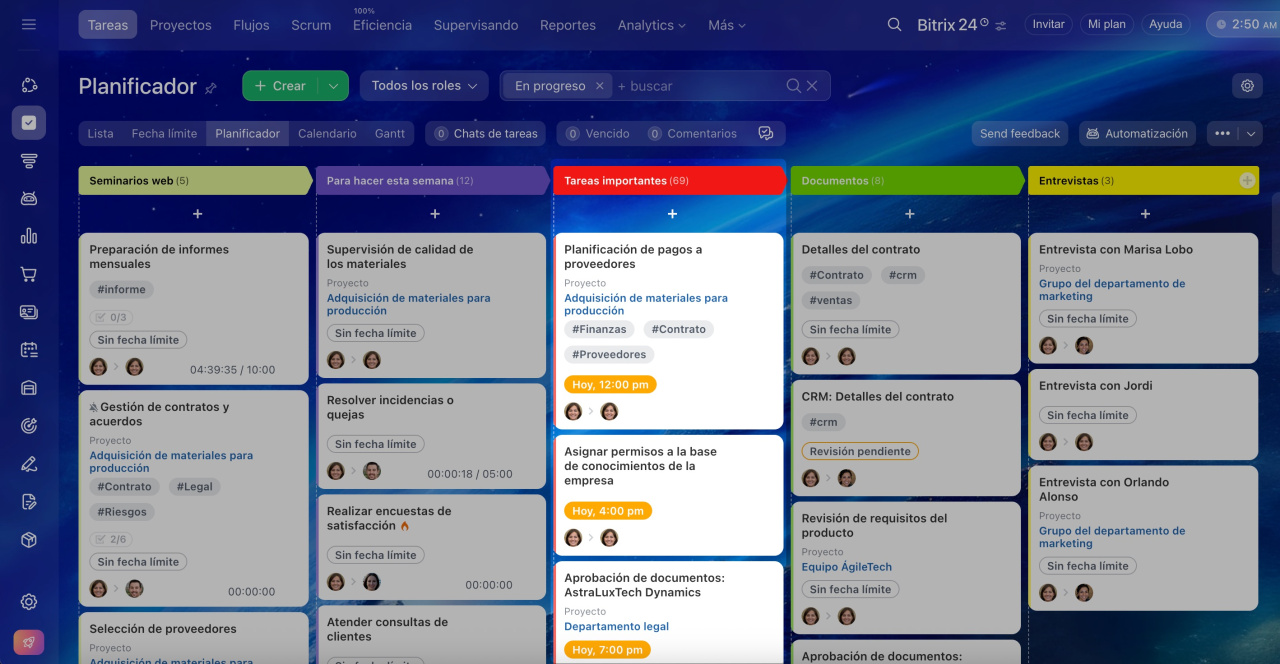Switch to the Calendario view tab
1280x664 pixels.
click(x=327, y=133)
